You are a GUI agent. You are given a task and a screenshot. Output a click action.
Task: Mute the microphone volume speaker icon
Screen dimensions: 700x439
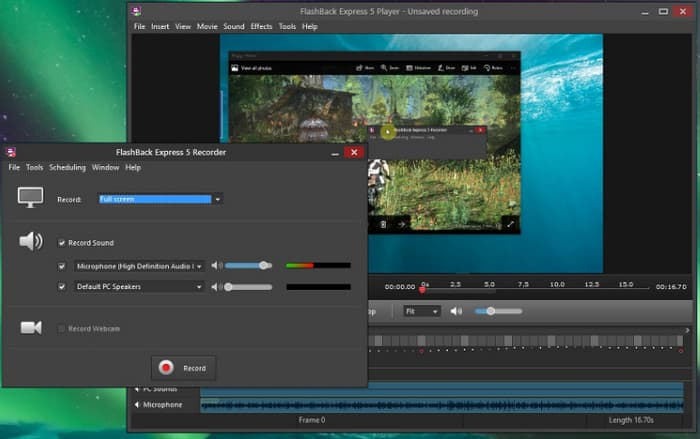(x=216, y=266)
